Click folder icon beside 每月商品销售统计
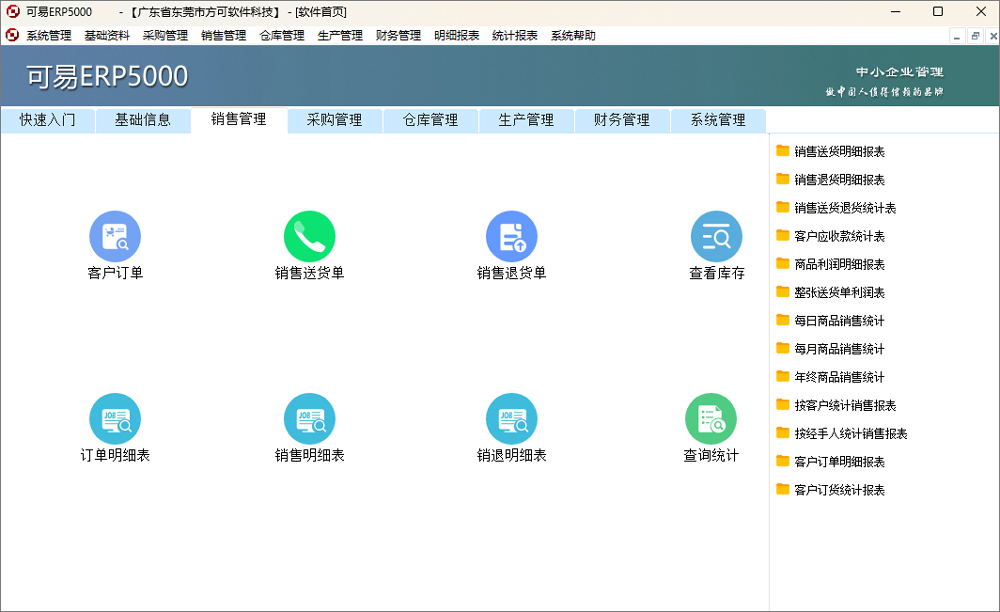1000x612 pixels. [x=783, y=347]
